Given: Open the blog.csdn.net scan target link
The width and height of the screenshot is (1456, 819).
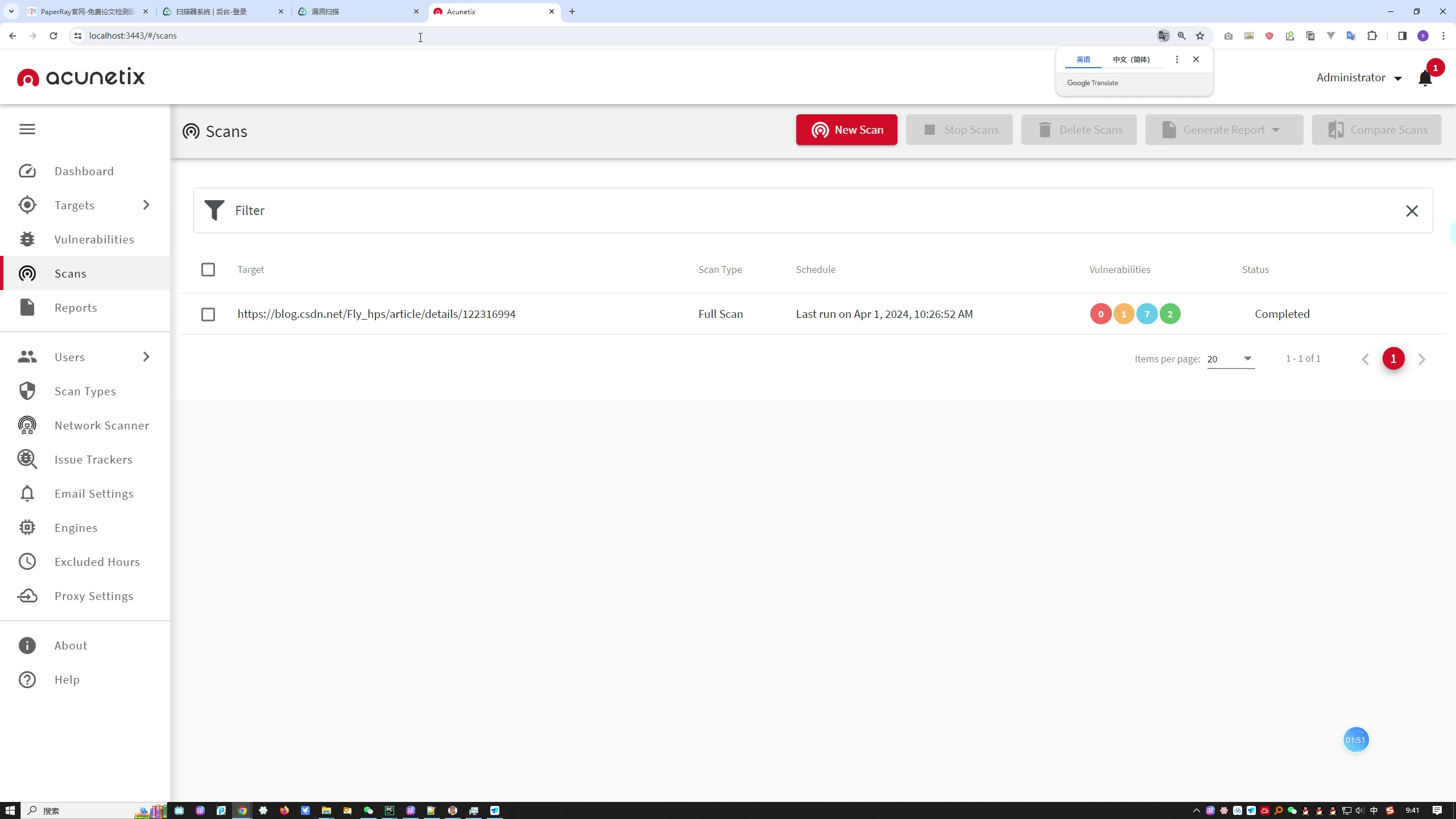Looking at the screenshot, I should (377, 314).
